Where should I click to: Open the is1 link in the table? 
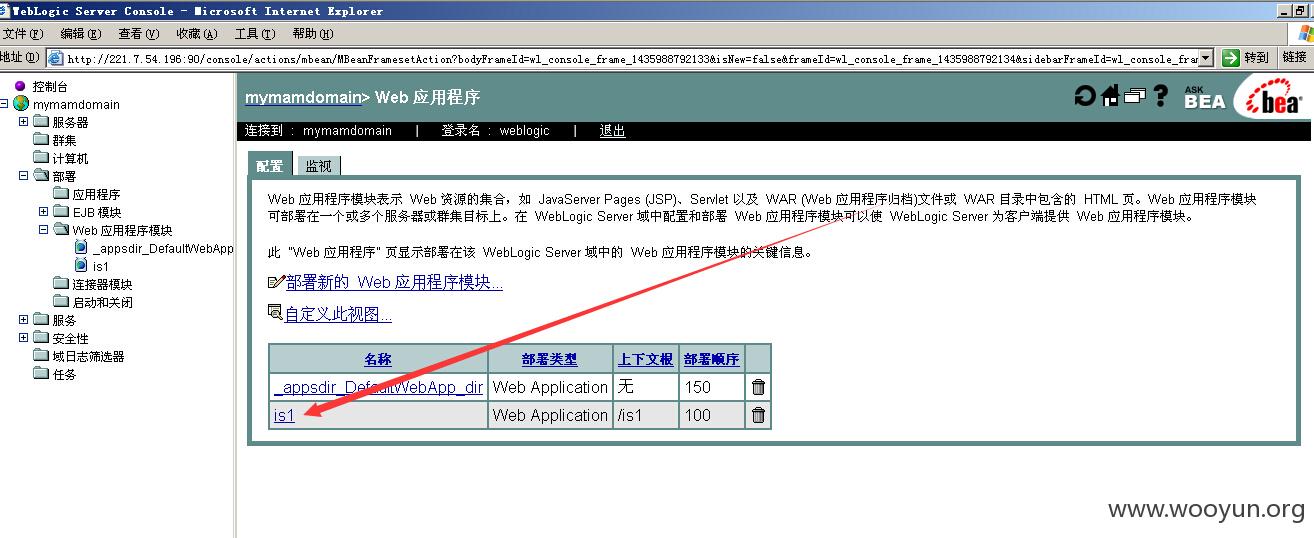pos(284,415)
